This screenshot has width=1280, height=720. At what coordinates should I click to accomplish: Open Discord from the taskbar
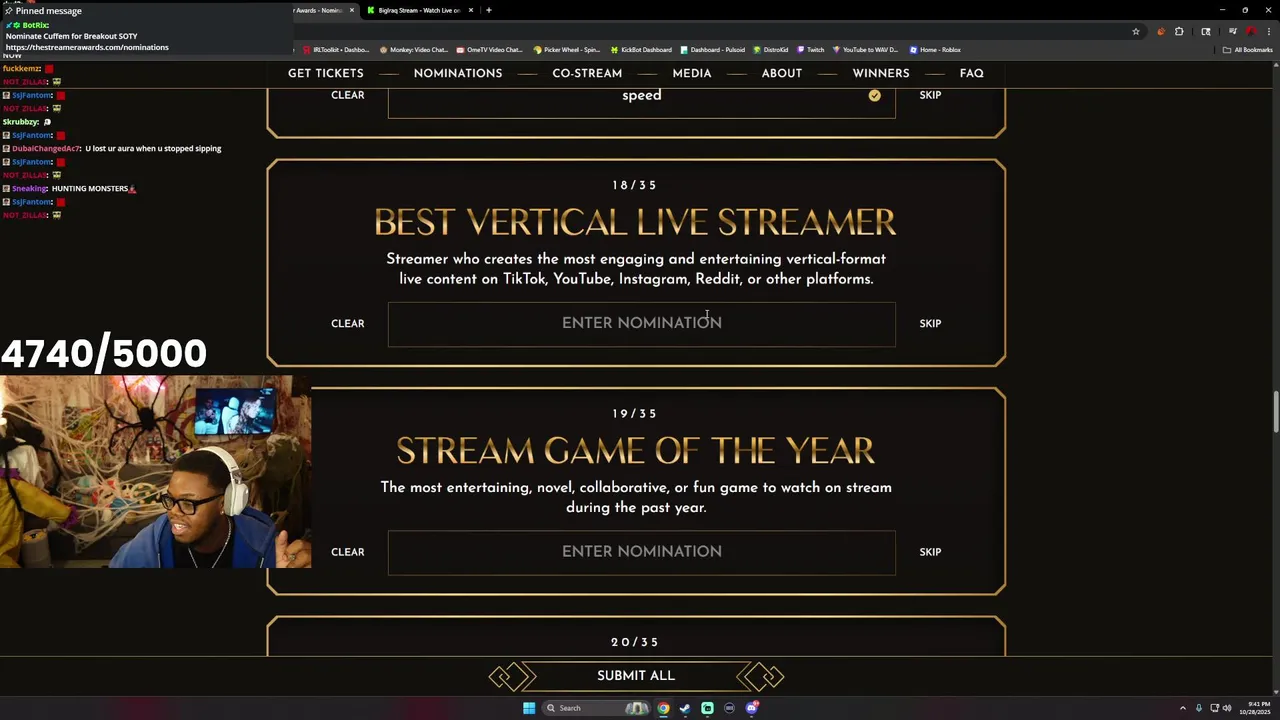point(752,708)
